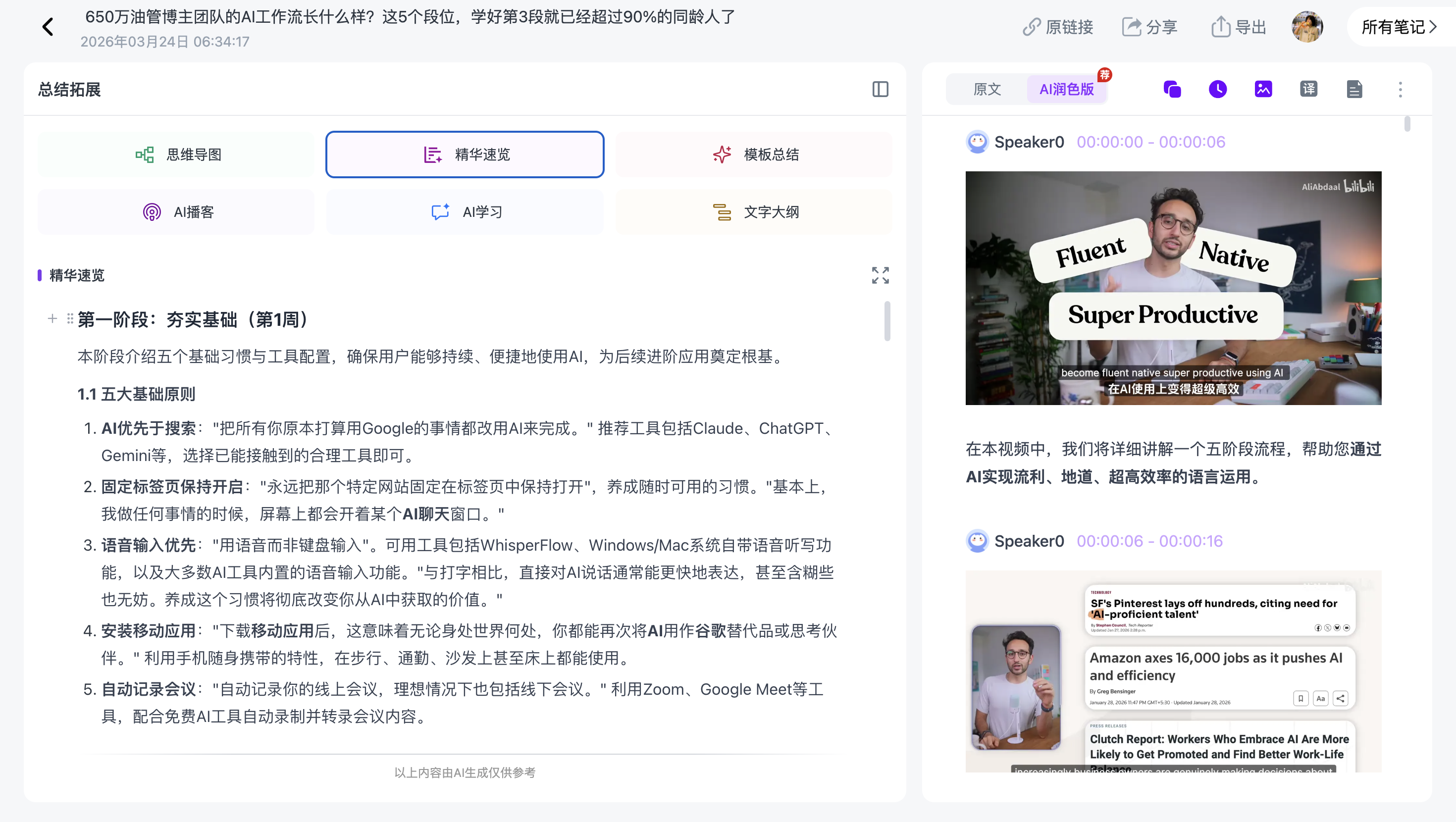Select the 文字大纲 text outline option
Image resolution: width=1456 pixels, height=822 pixels.
tap(754, 212)
